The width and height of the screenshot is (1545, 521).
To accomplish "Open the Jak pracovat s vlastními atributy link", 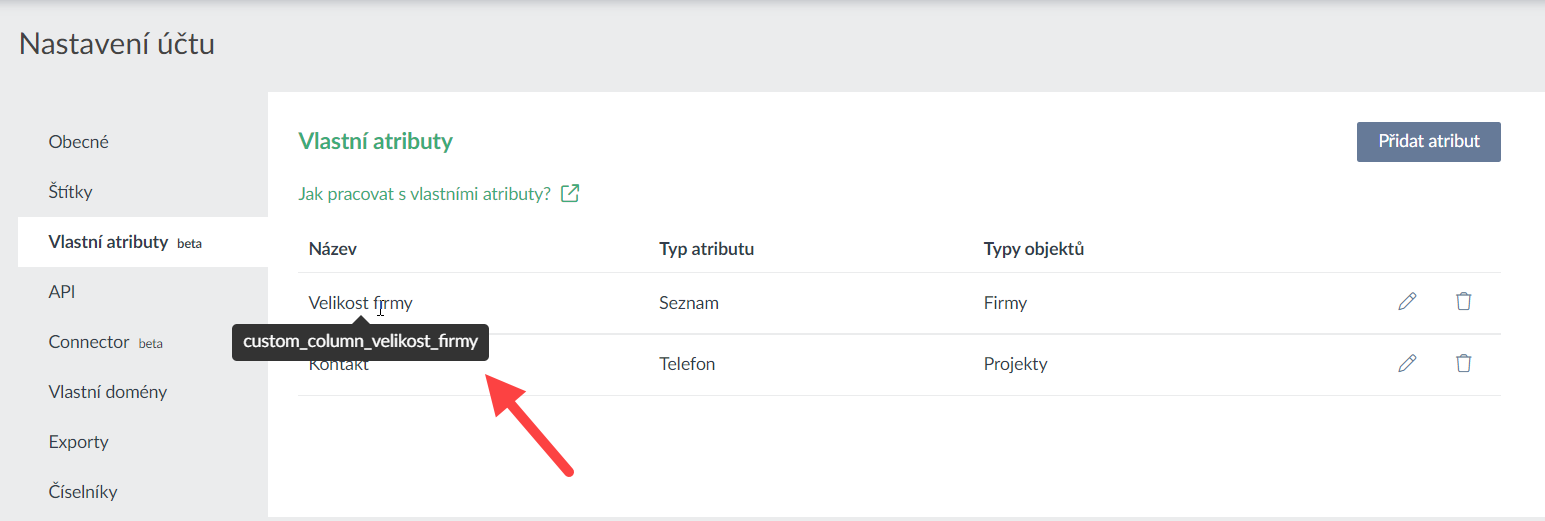I will 425,193.
